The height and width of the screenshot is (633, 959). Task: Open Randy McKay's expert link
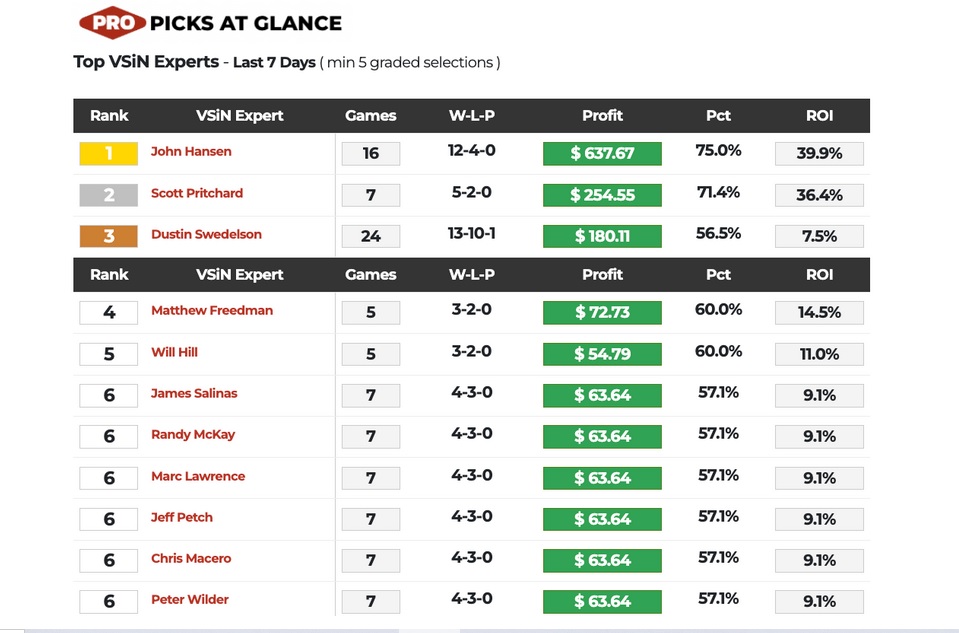click(x=193, y=435)
